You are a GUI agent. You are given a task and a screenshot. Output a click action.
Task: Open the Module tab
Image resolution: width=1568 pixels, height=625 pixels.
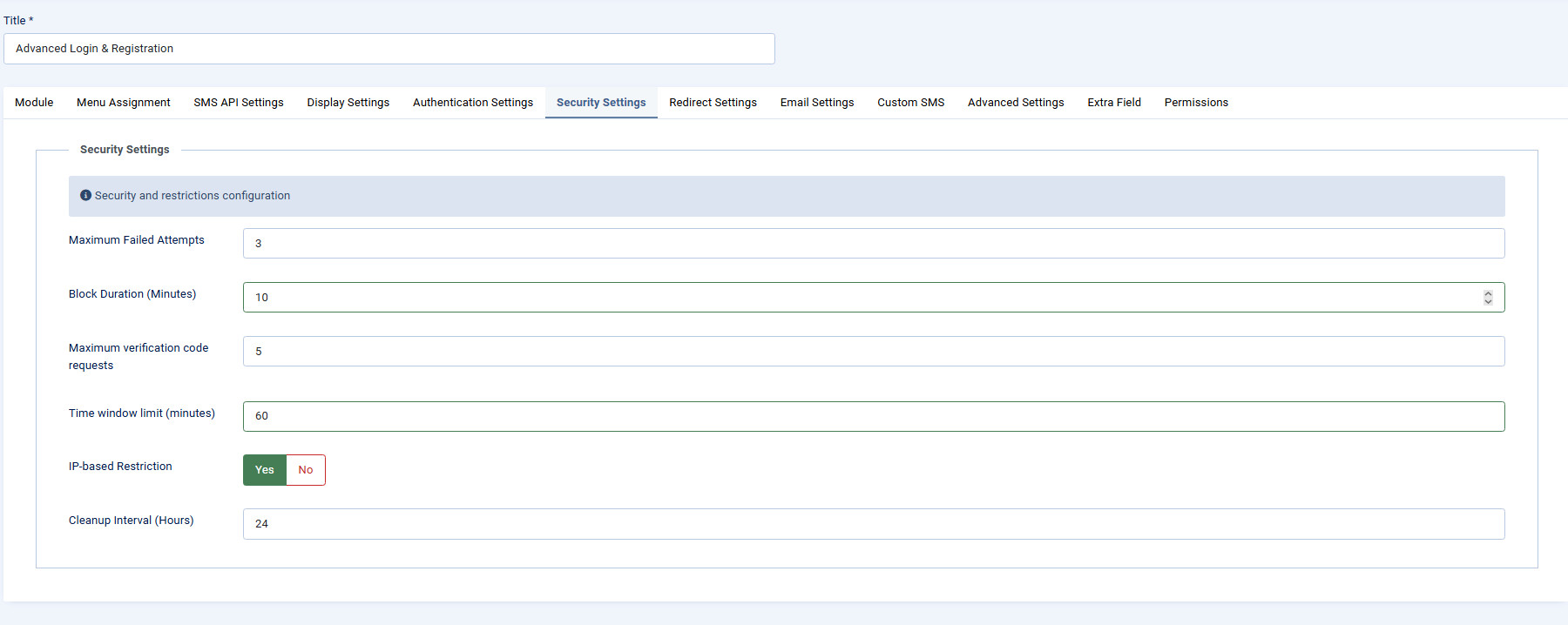(x=34, y=103)
